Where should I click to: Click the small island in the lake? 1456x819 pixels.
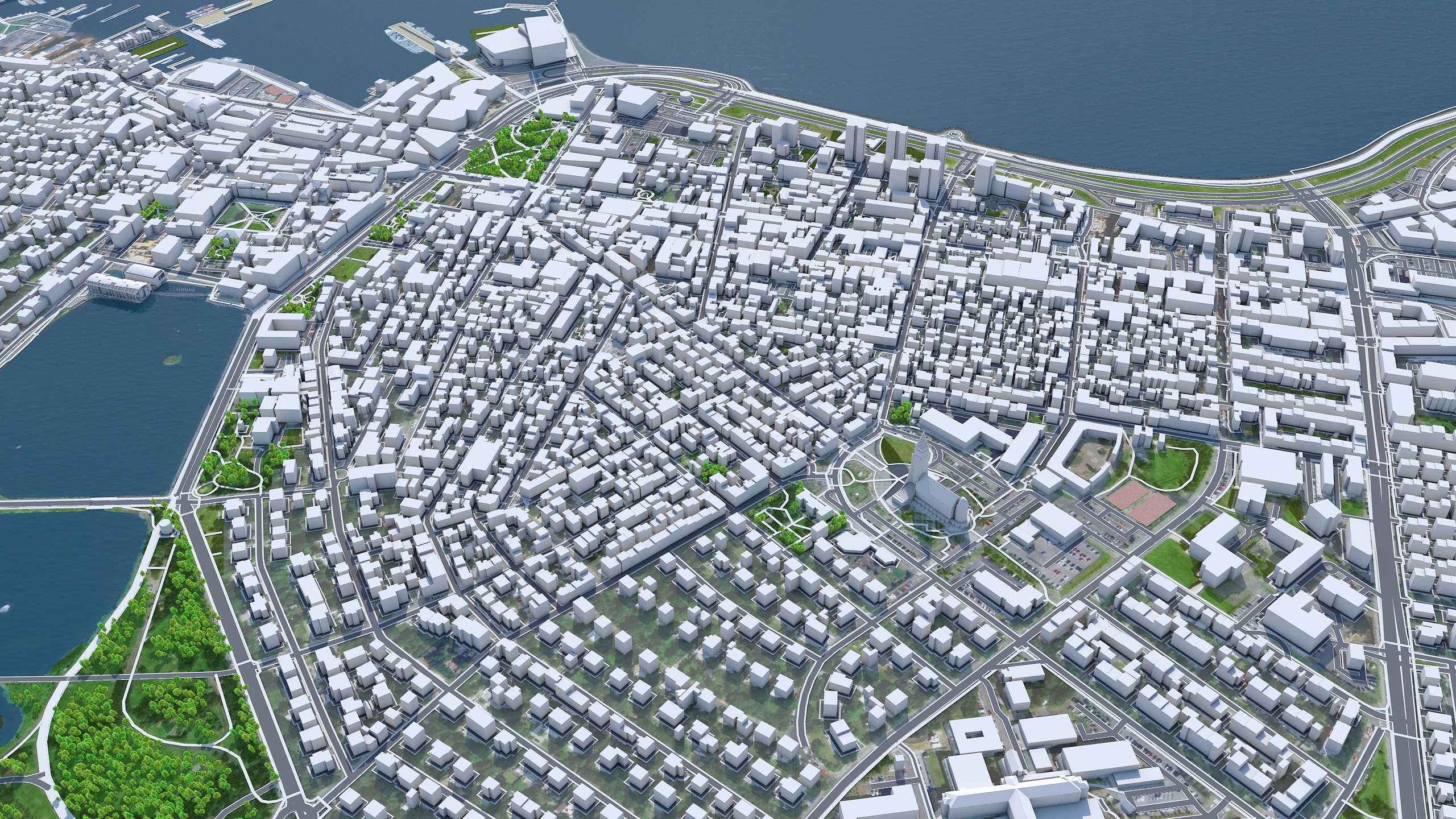pyautogui.click(x=172, y=359)
